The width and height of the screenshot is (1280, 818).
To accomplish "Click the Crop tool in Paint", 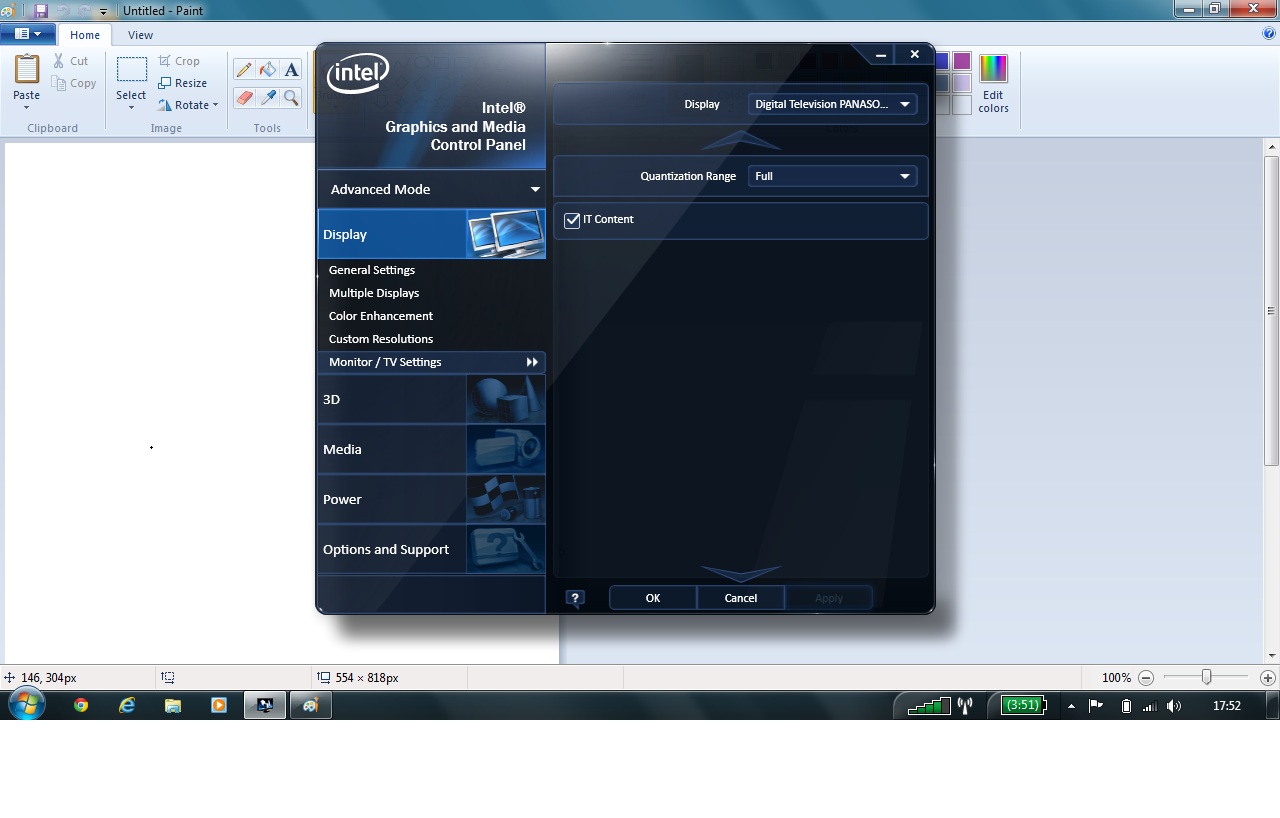I will pyautogui.click(x=179, y=61).
